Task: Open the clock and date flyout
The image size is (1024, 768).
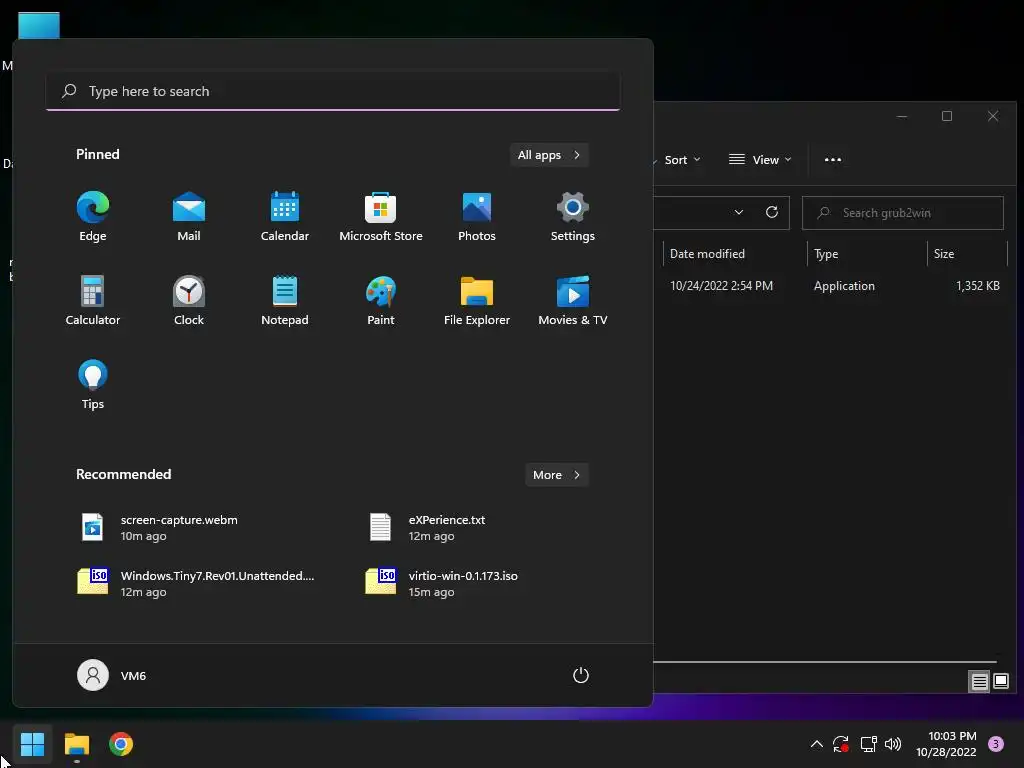Action: pyautogui.click(x=946, y=744)
